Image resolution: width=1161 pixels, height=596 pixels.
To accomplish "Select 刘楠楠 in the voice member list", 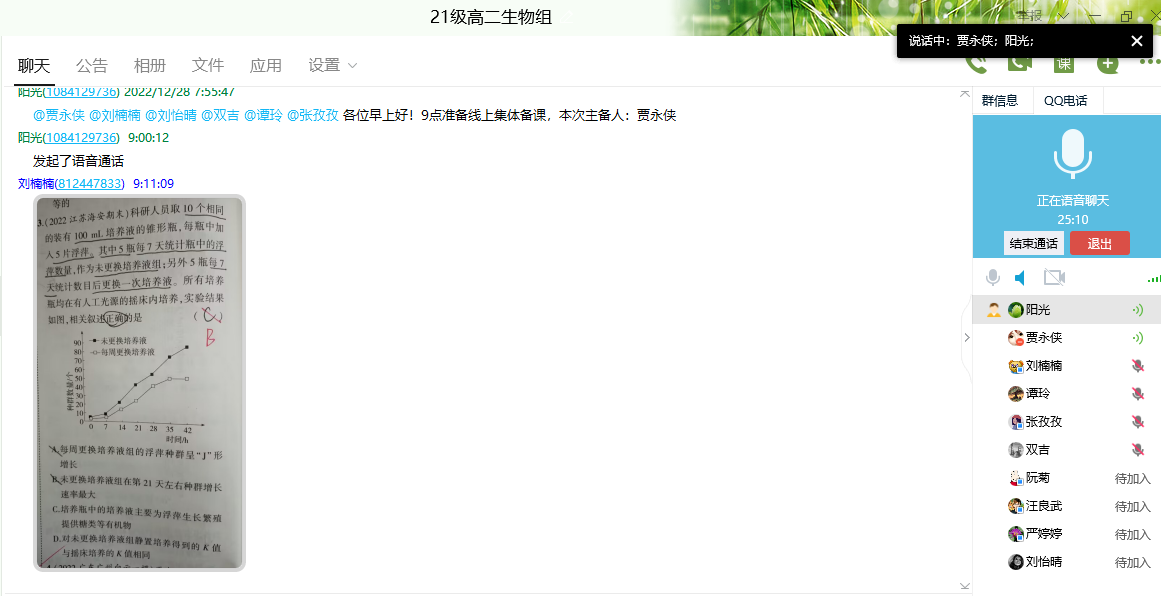I will point(1066,366).
